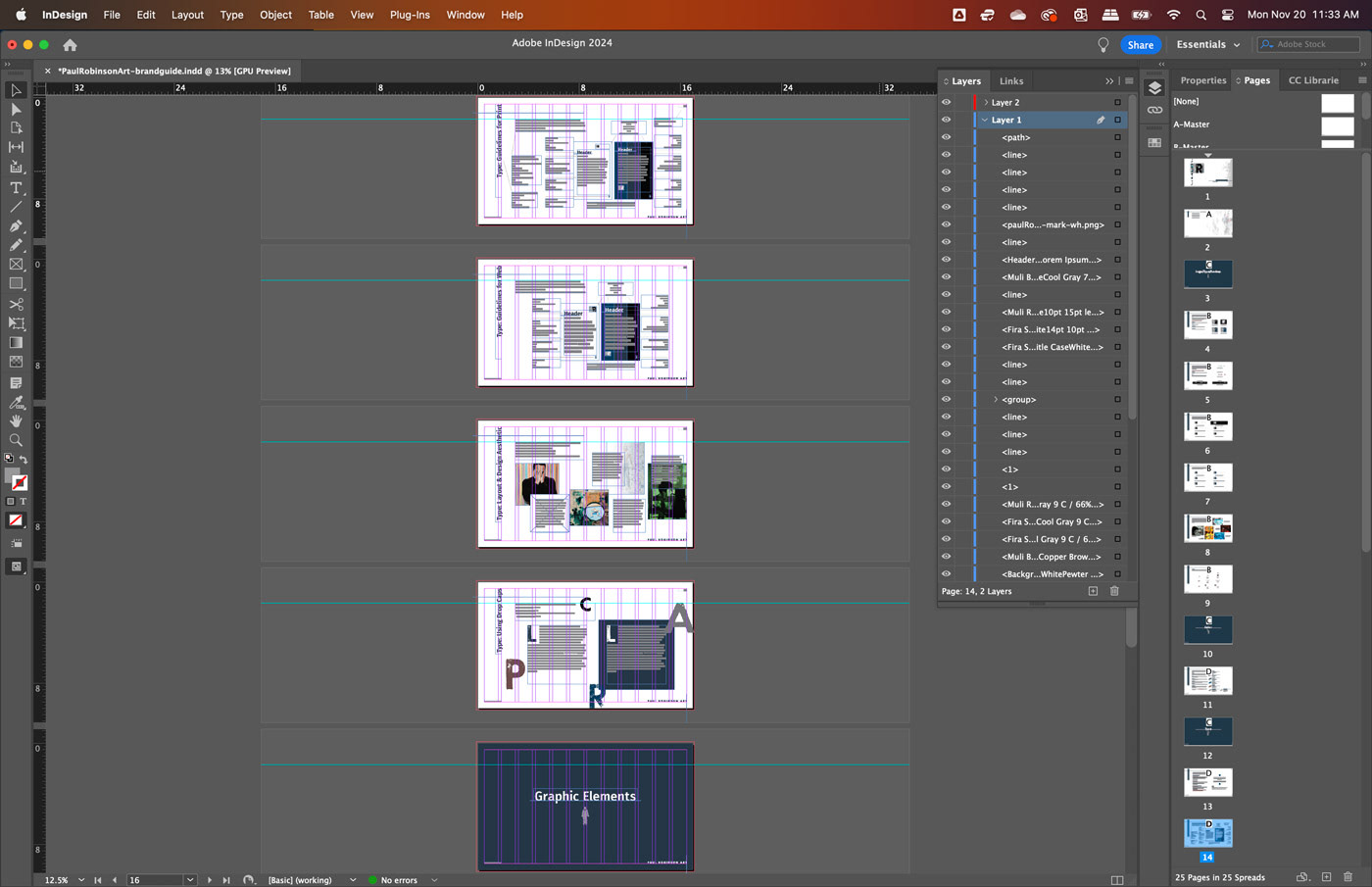Click the Home icon in the app bar
Viewport: 1372px width, 887px height.
70,45
